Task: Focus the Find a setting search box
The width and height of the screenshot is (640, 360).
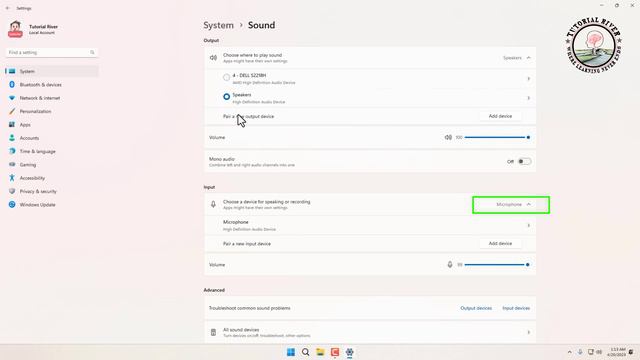Action: click(x=51, y=52)
